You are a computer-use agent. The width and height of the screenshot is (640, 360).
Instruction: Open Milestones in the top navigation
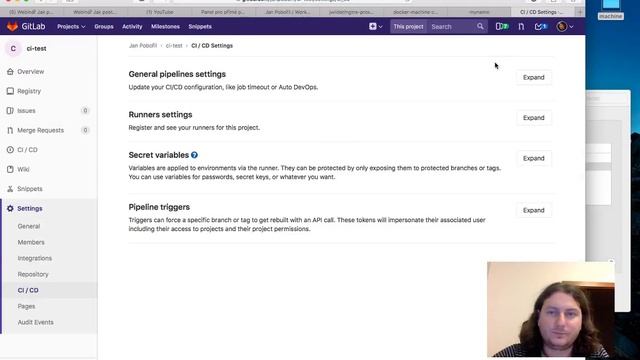[x=165, y=27]
